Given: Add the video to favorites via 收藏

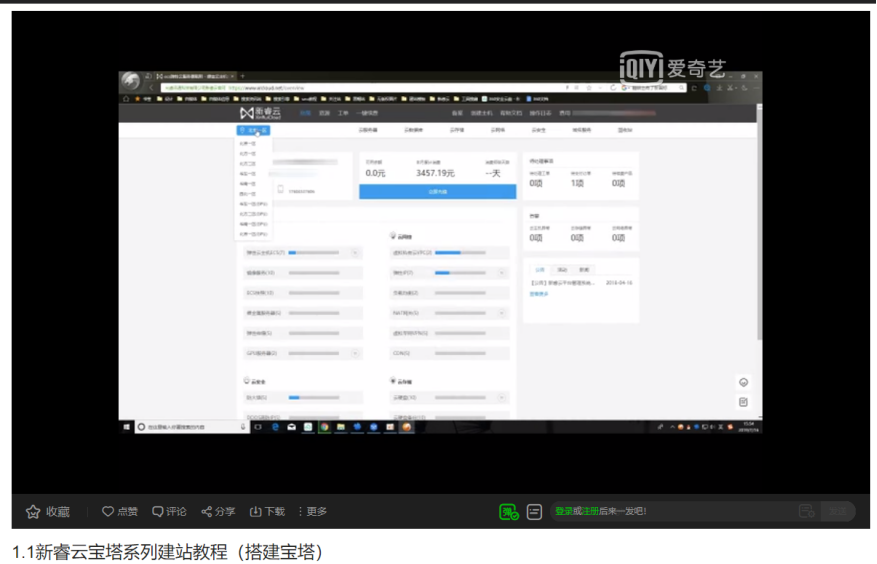Looking at the screenshot, I should click(x=48, y=511).
